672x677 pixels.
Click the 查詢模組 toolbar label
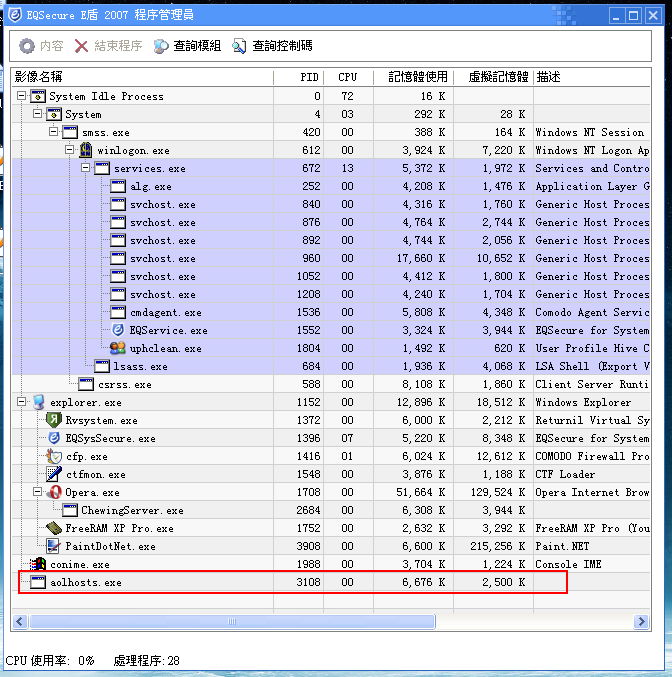point(197,46)
